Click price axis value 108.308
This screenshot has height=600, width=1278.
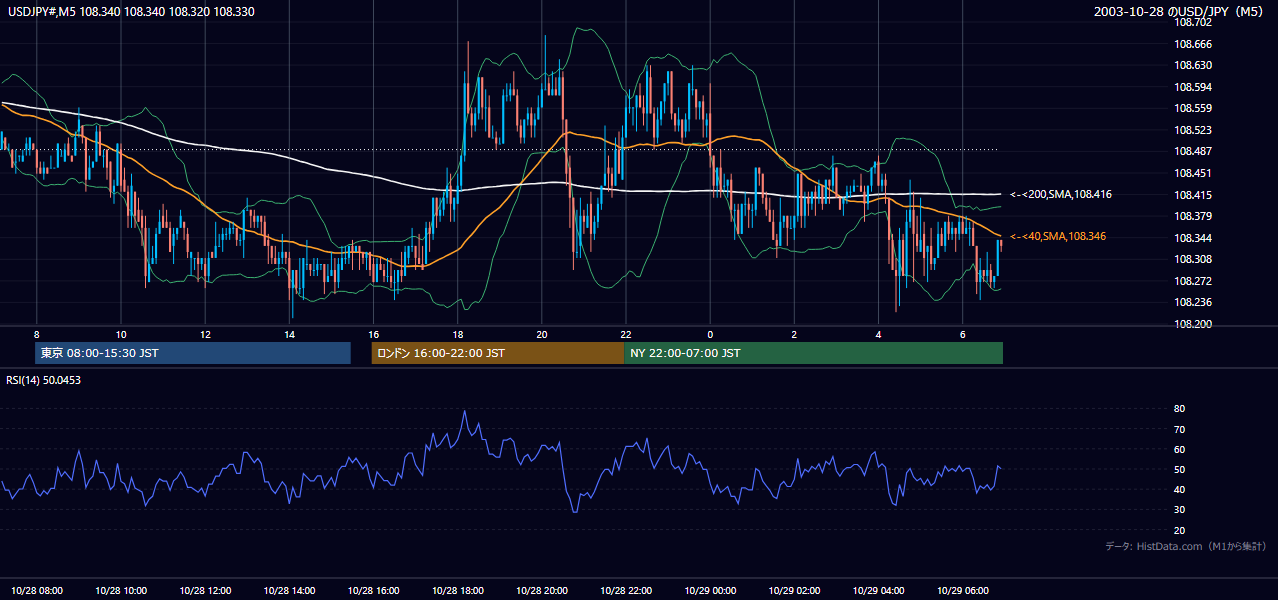coord(1192,259)
